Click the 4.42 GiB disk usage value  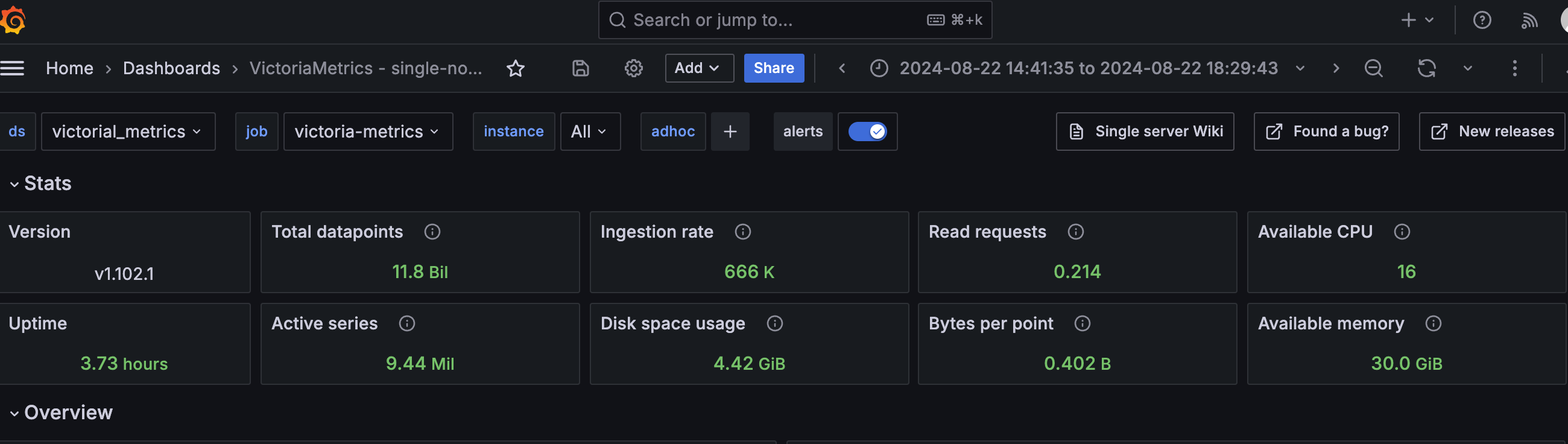click(x=749, y=364)
